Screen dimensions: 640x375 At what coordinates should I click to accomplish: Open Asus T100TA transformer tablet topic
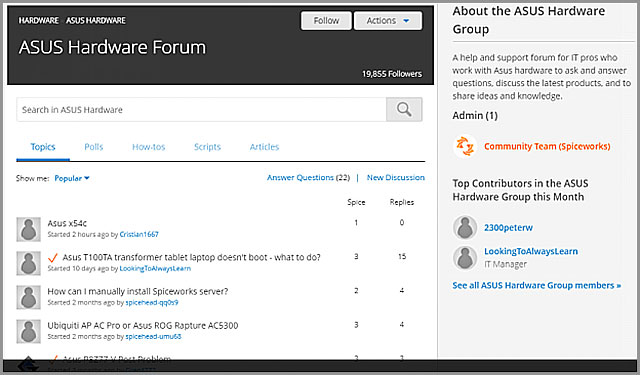191,257
